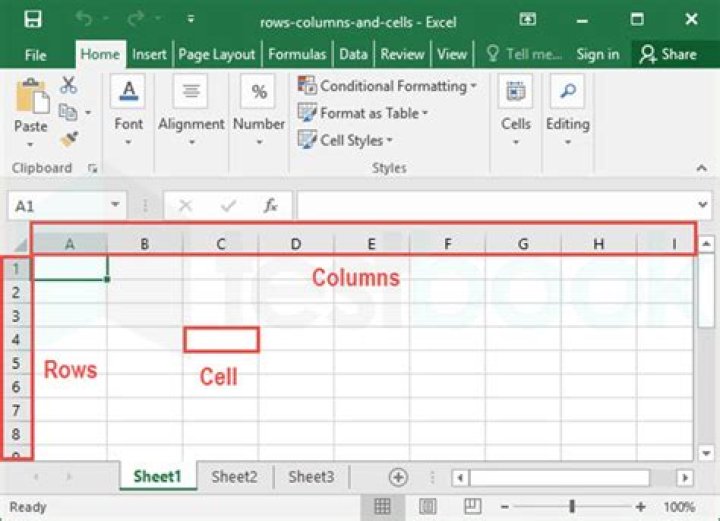The width and height of the screenshot is (720, 521).
Task: Switch to Sheet3 tab
Action: coord(311,477)
